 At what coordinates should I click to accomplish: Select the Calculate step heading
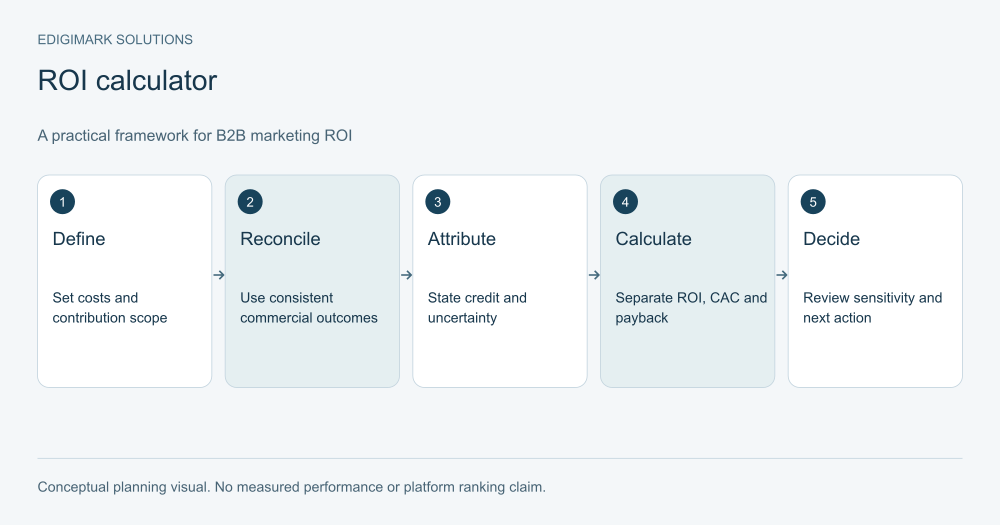[653, 239]
